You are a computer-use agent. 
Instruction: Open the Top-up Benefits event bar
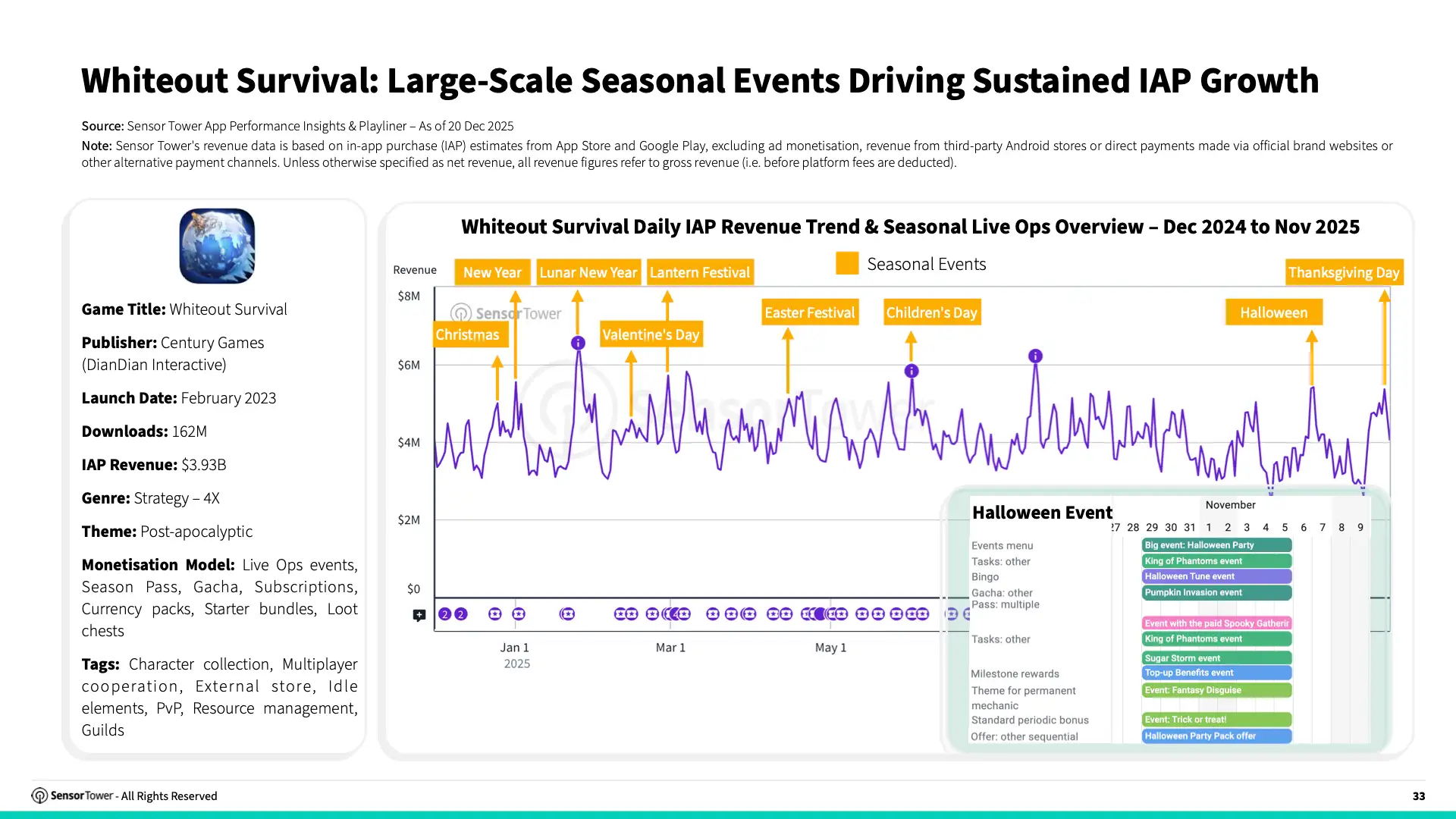pos(1217,673)
